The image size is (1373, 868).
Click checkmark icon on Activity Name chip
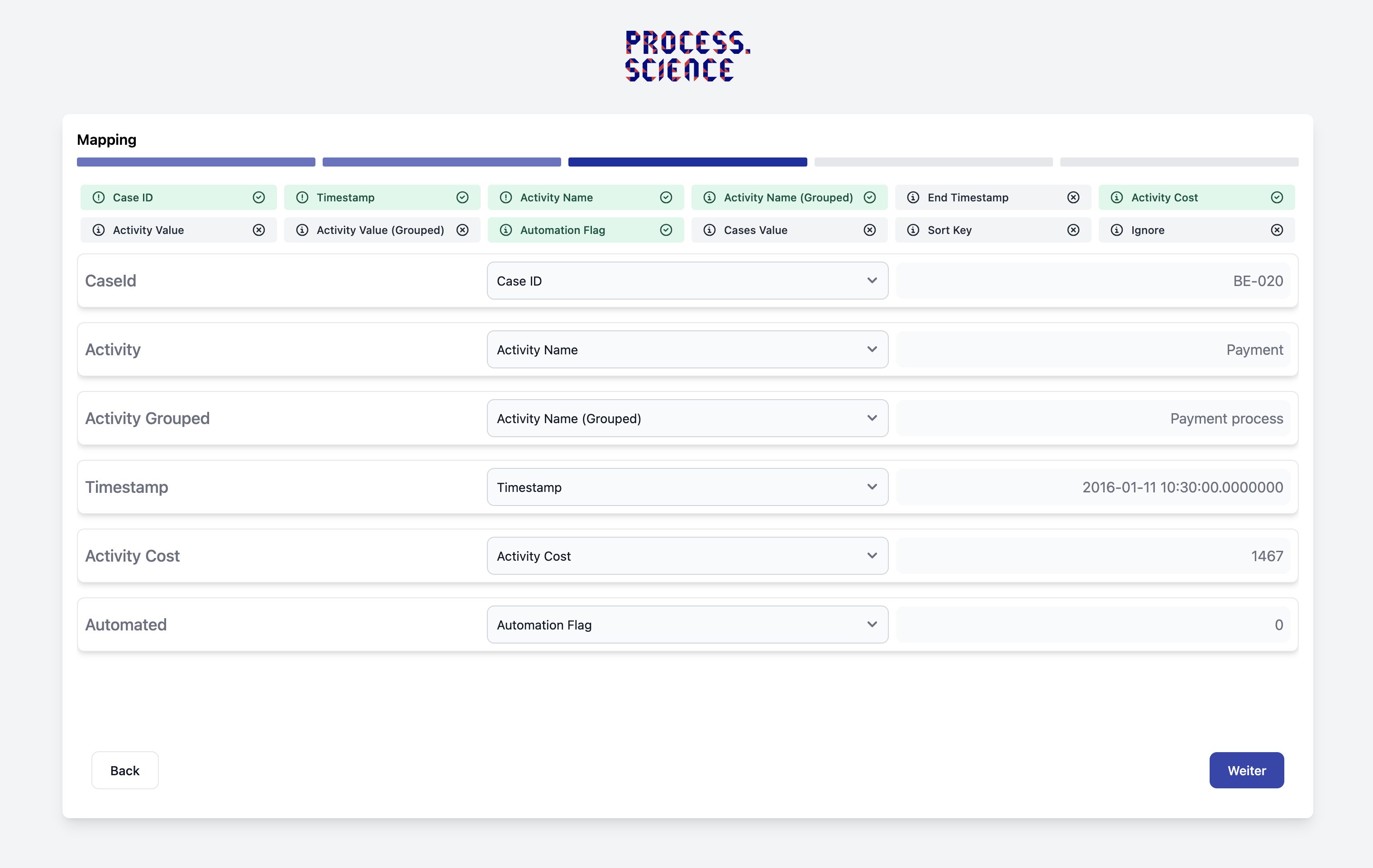tap(666, 197)
